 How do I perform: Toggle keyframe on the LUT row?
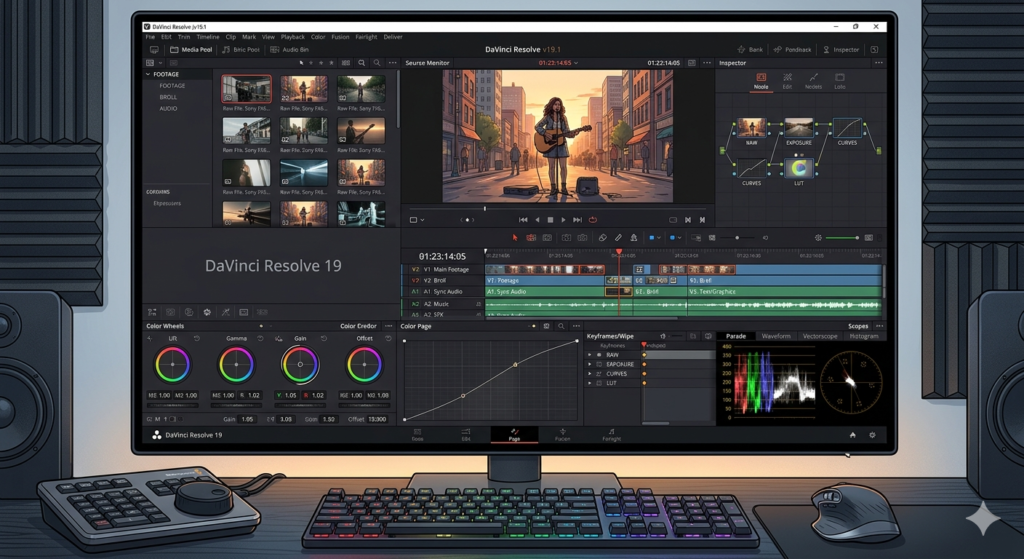[644, 383]
